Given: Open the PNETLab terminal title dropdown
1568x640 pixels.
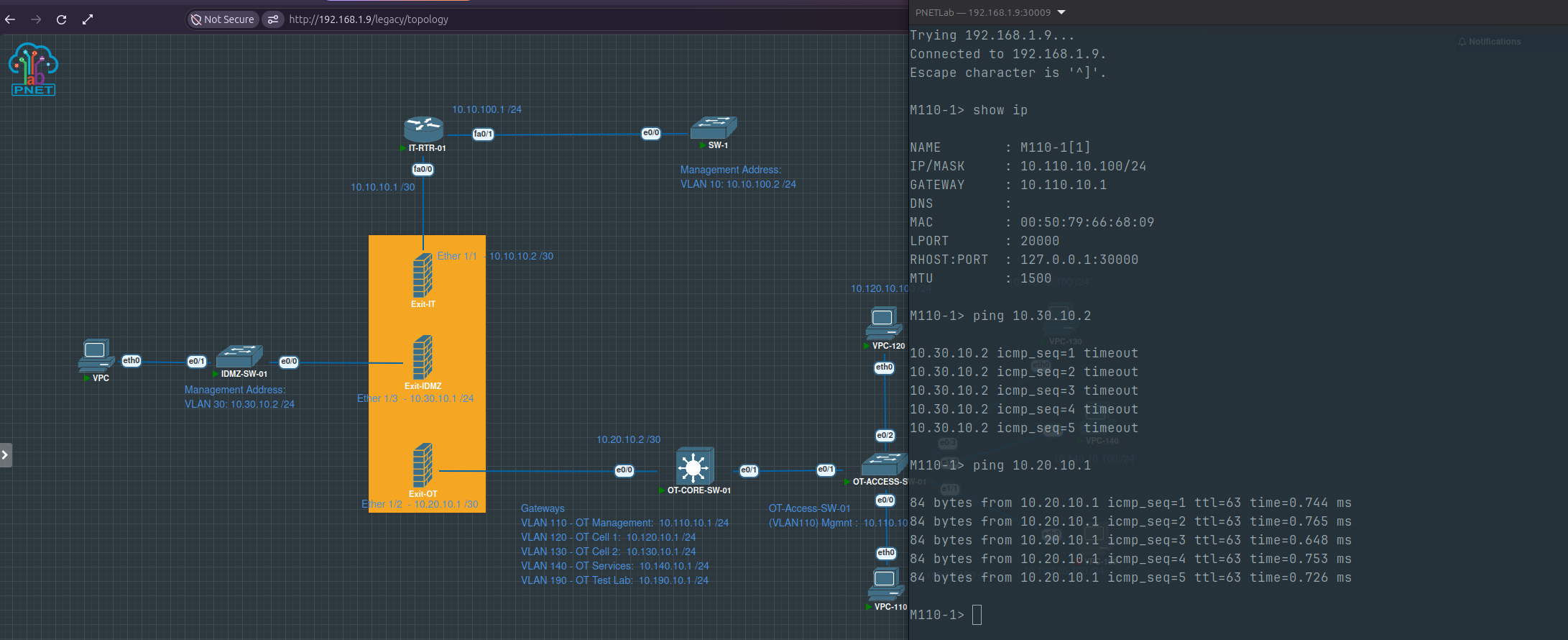Looking at the screenshot, I should (1061, 12).
